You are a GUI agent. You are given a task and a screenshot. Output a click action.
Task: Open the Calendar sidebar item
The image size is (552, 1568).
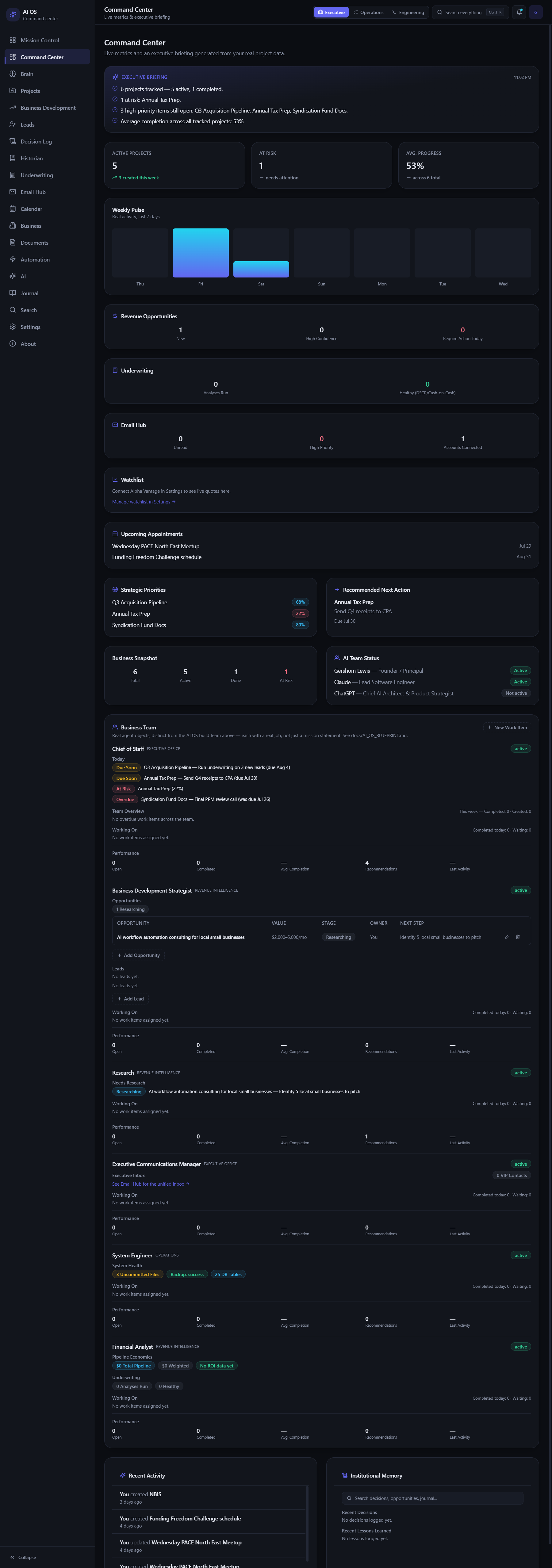pos(48,209)
